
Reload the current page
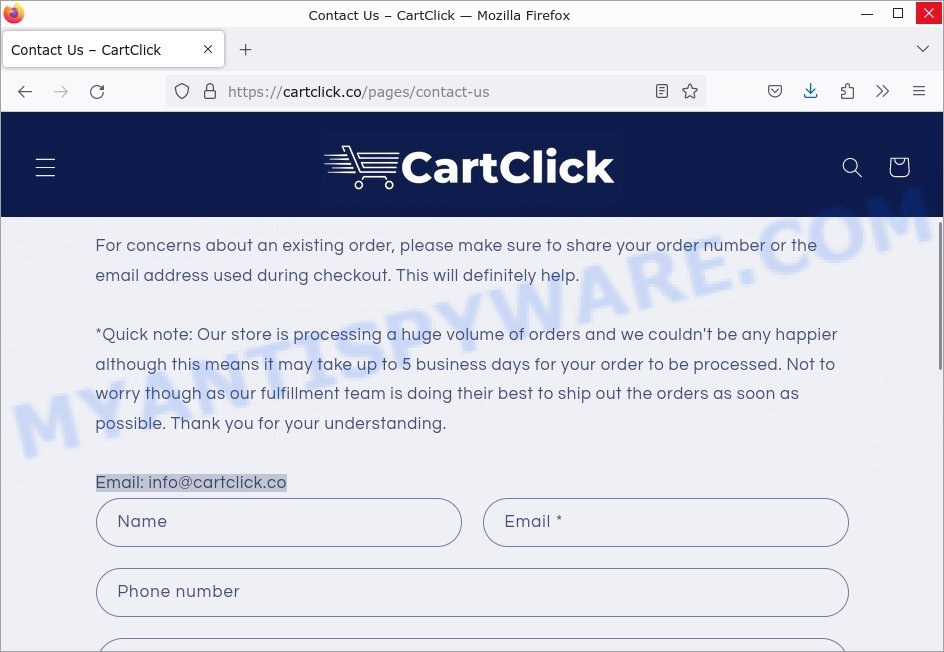coord(97,92)
